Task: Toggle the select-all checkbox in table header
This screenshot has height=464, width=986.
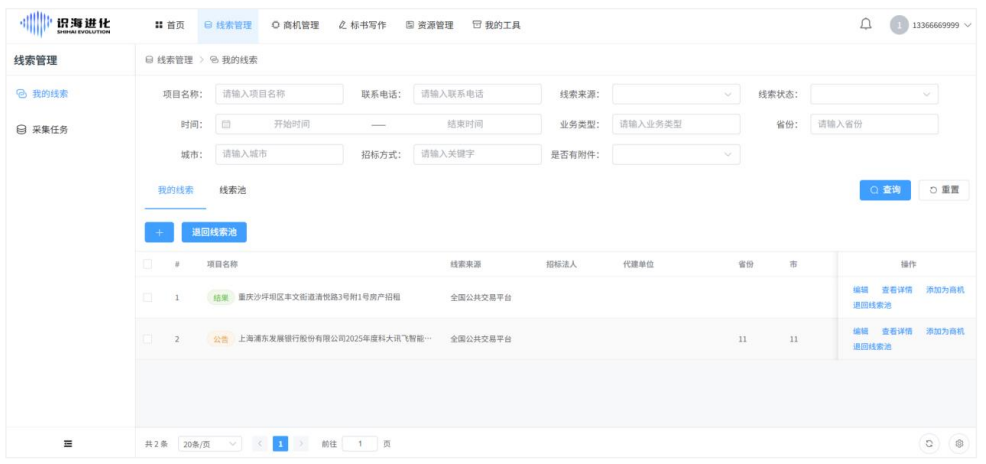Action: (x=148, y=264)
